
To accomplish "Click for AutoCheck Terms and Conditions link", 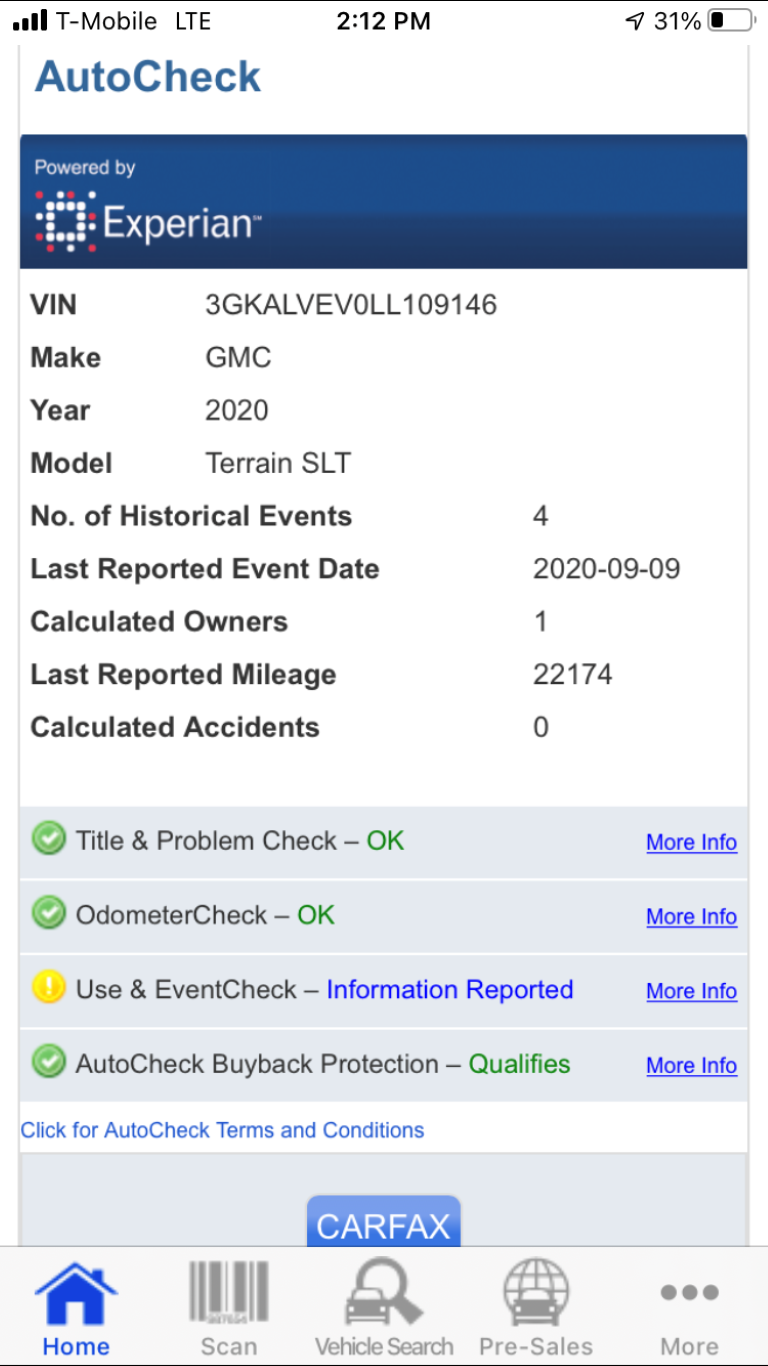I will [222, 1130].
